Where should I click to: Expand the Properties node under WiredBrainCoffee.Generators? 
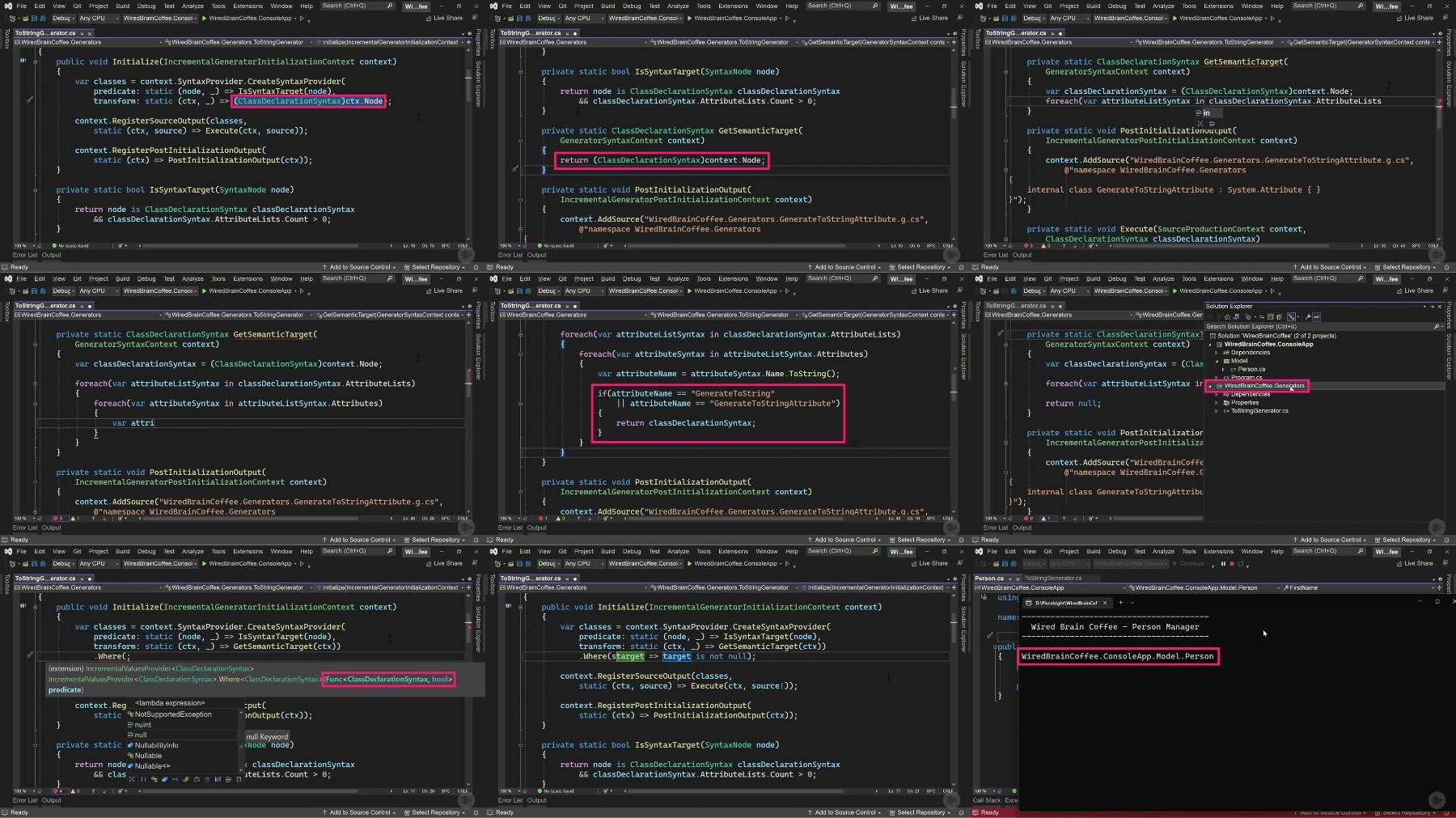(1217, 403)
